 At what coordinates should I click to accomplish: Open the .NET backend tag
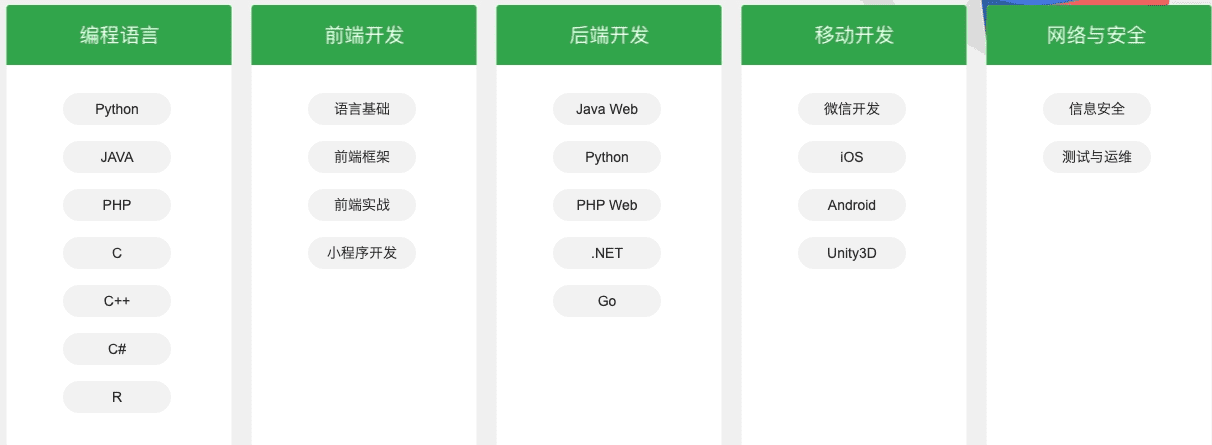(607, 253)
